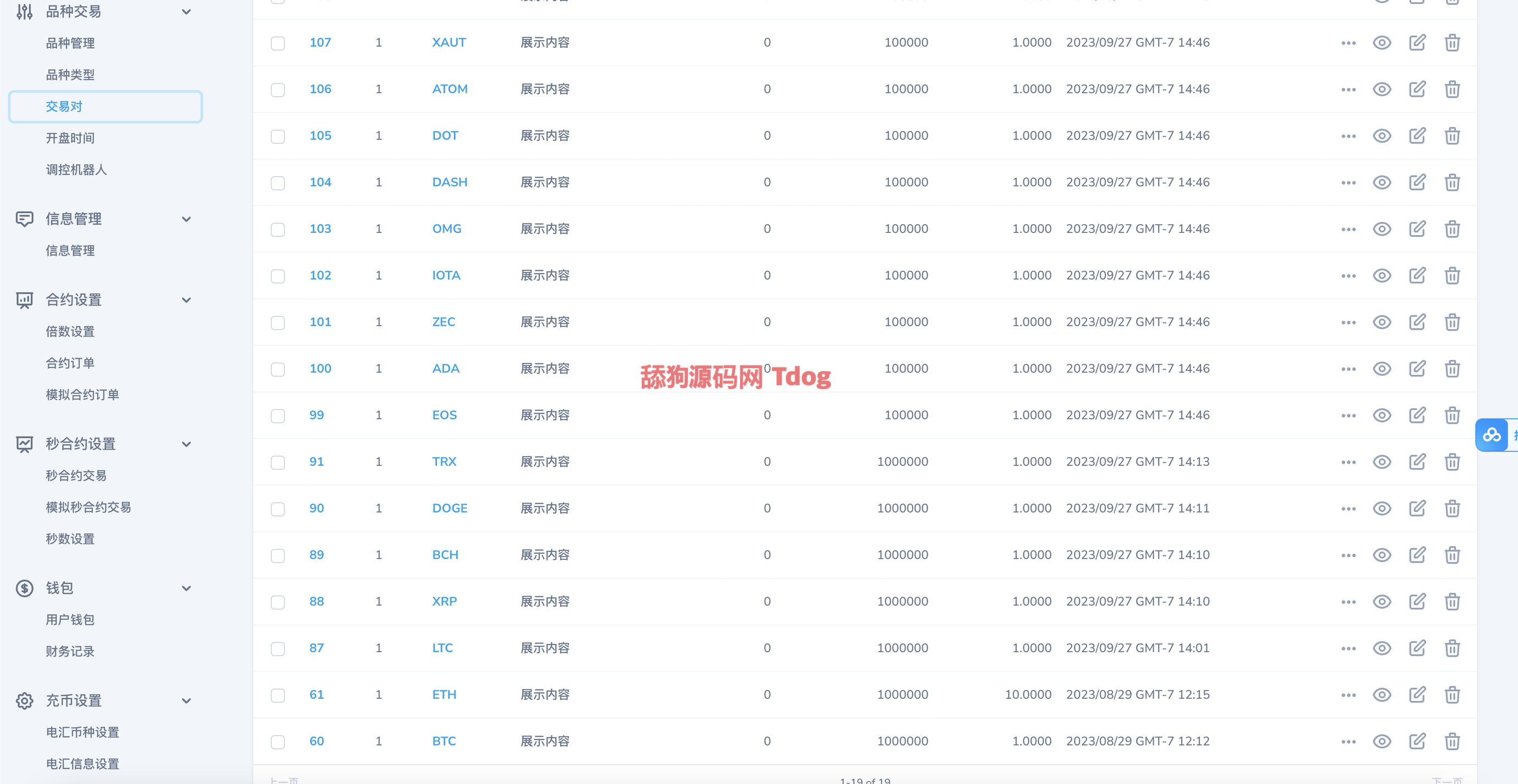Open three-dot menu for TRX row
The width and height of the screenshot is (1518, 784).
pos(1348,463)
